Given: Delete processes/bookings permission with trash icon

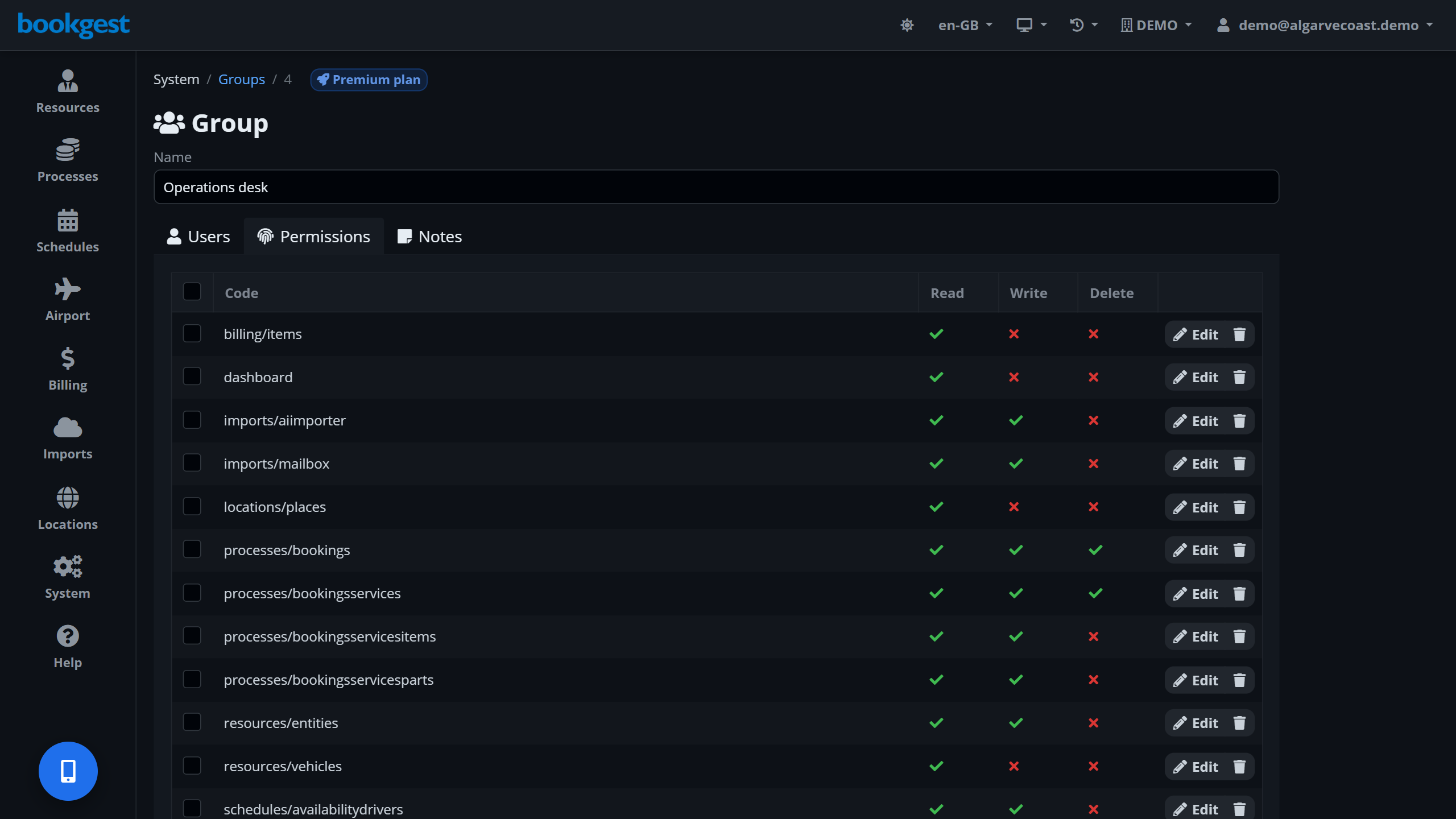Looking at the screenshot, I should tap(1239, 551).
